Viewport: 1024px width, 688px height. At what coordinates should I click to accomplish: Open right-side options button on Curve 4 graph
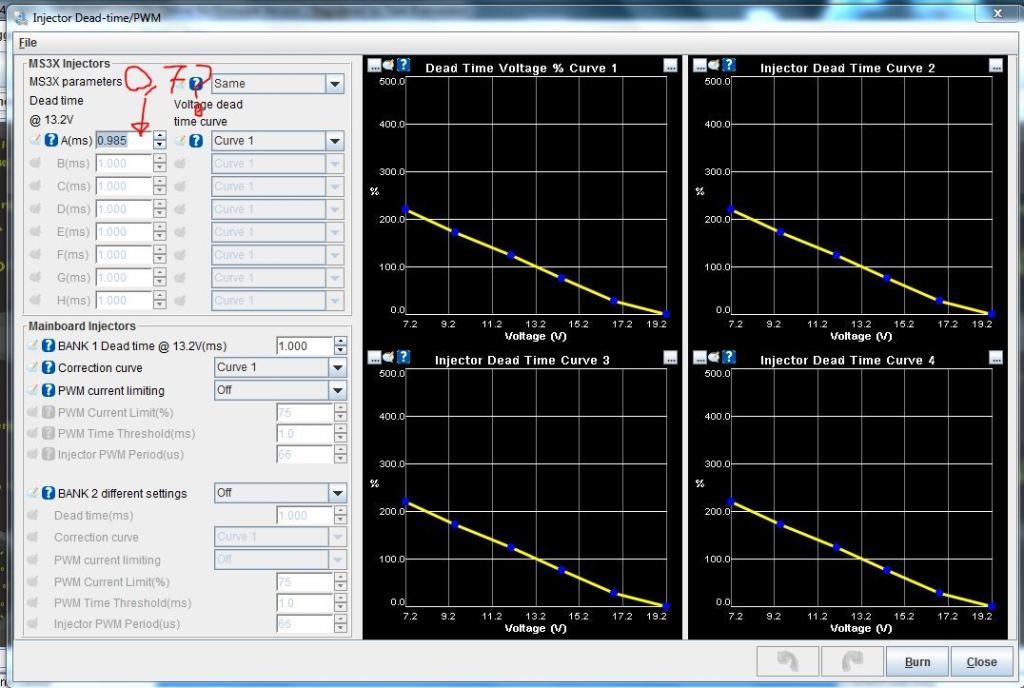tap(995, 358)
